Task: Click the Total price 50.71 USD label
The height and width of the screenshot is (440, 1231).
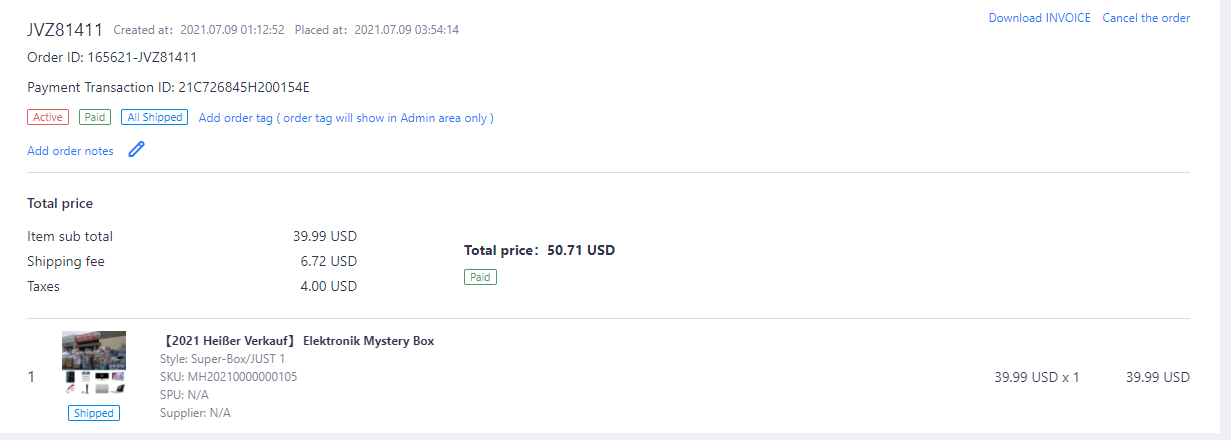Action: (539, 250)
